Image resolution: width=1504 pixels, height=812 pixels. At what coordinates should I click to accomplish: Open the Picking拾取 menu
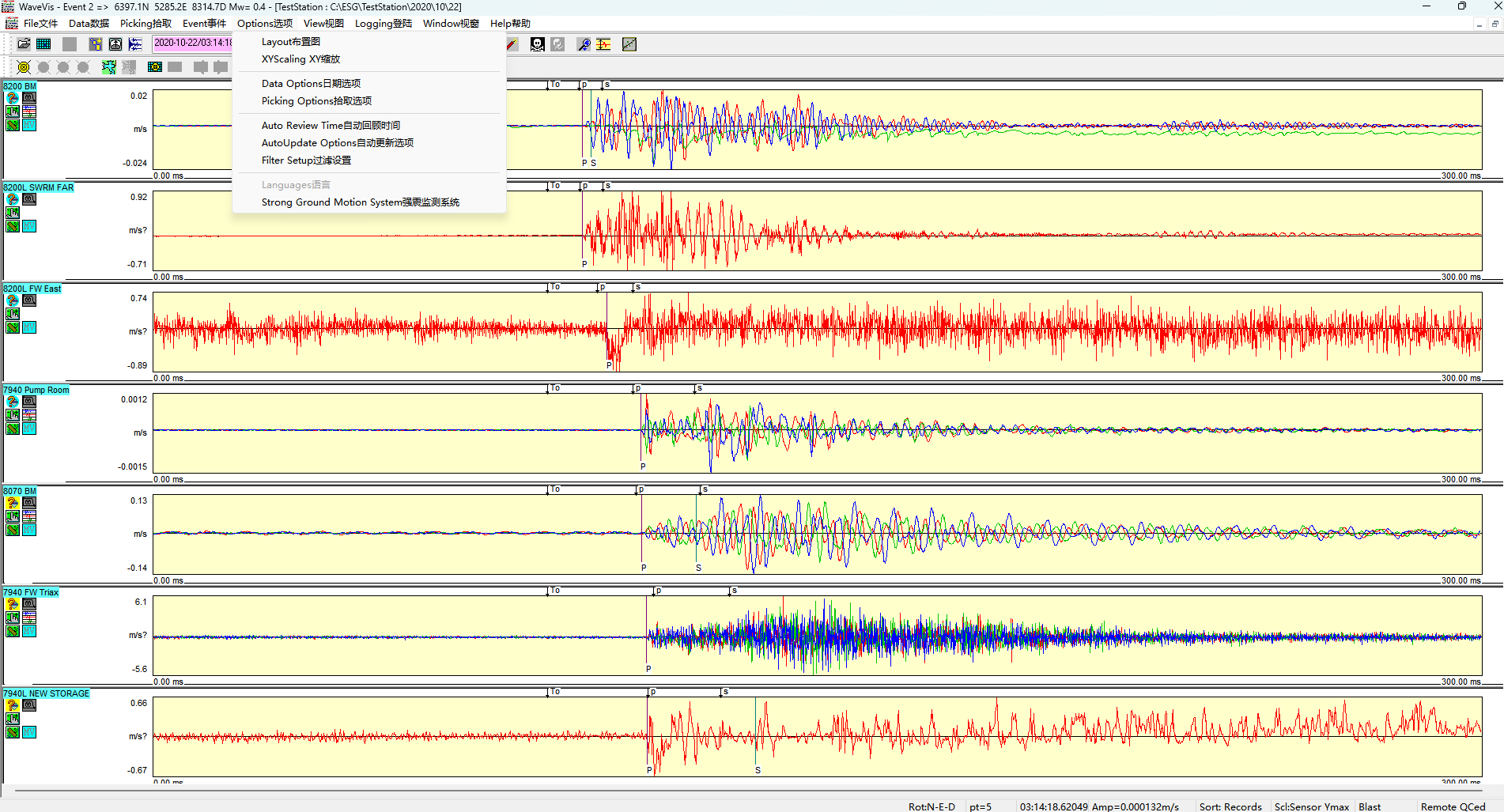[145, 24]
